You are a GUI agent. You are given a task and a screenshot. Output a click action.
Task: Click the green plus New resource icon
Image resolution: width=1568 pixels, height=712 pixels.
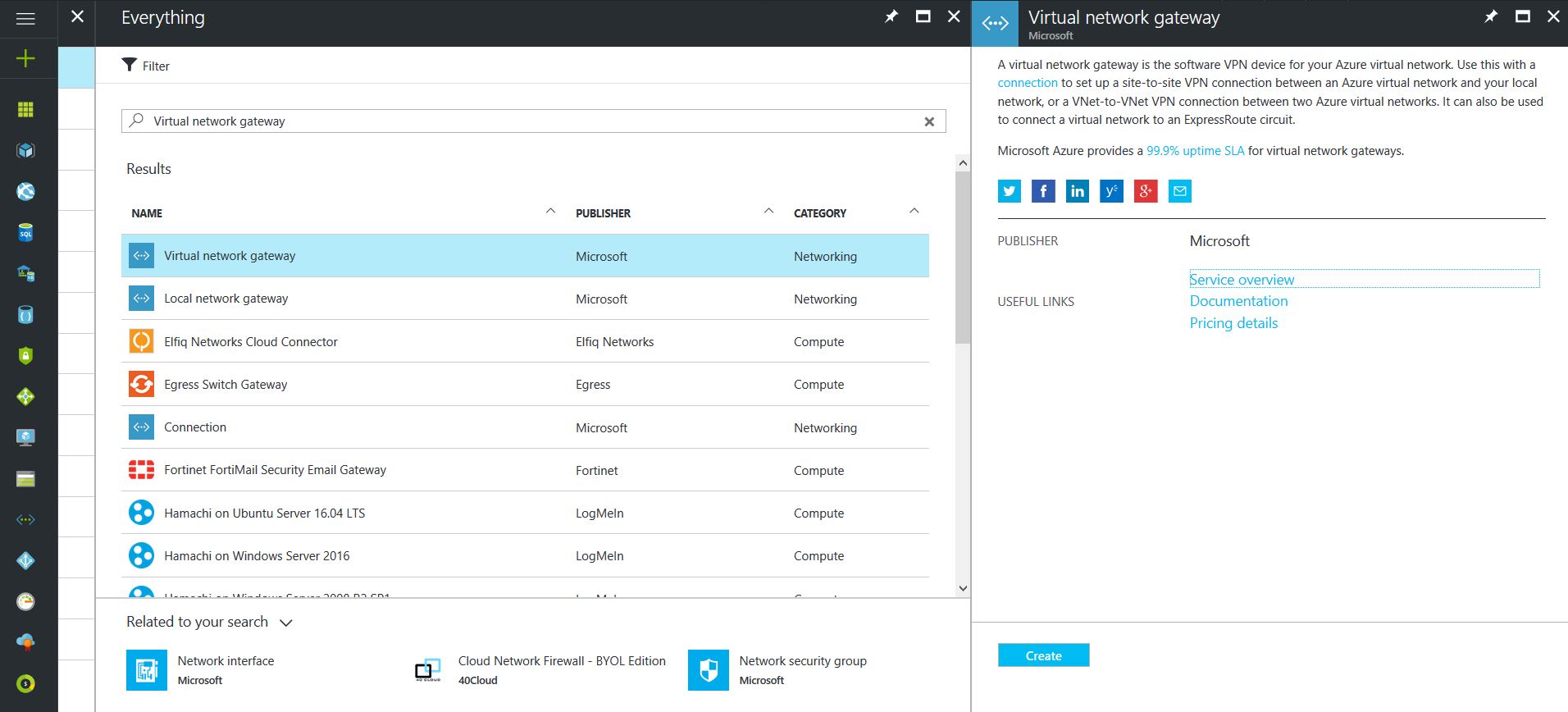click(25, 58)
